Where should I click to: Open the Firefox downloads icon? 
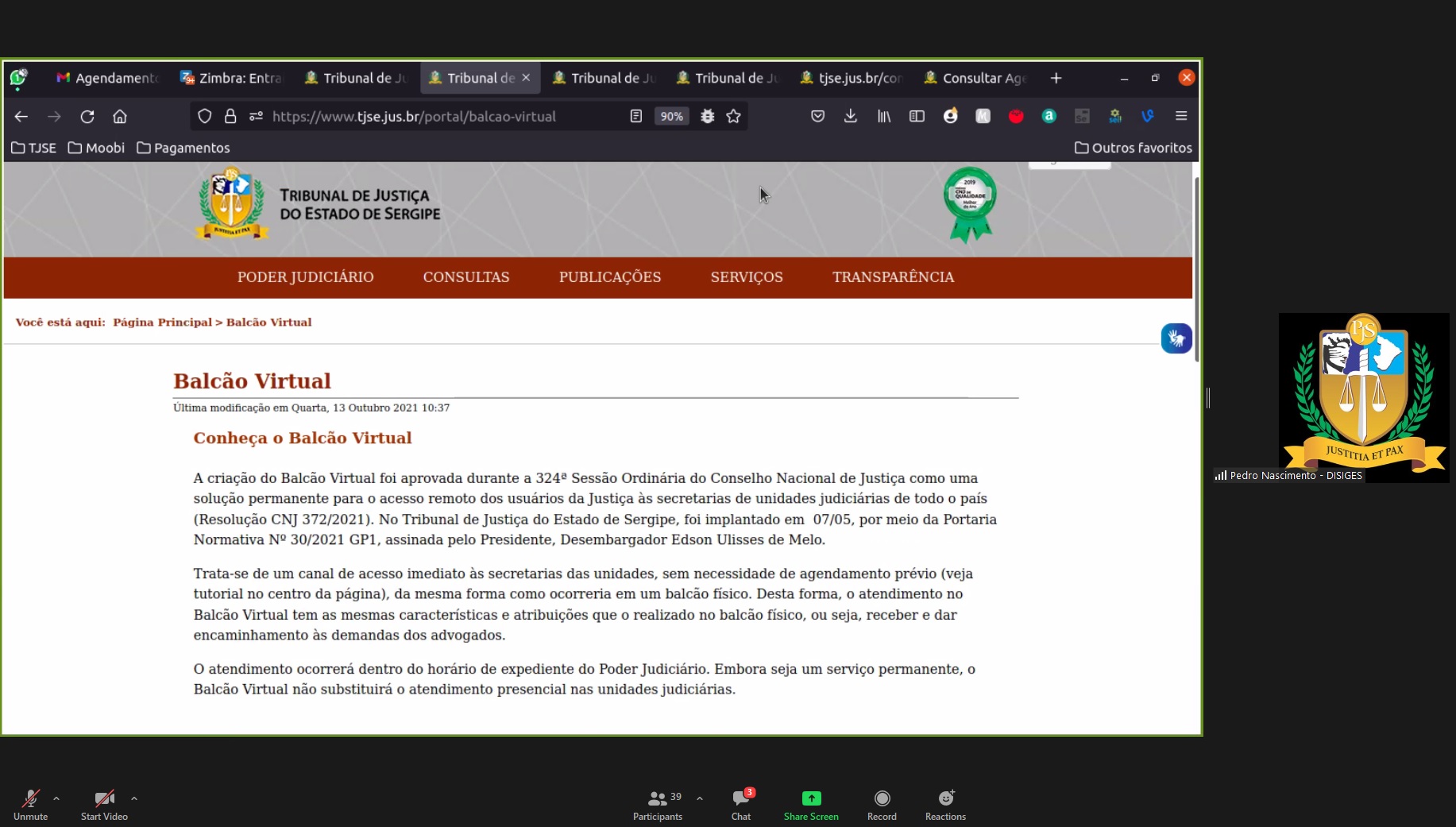(850, 117)
